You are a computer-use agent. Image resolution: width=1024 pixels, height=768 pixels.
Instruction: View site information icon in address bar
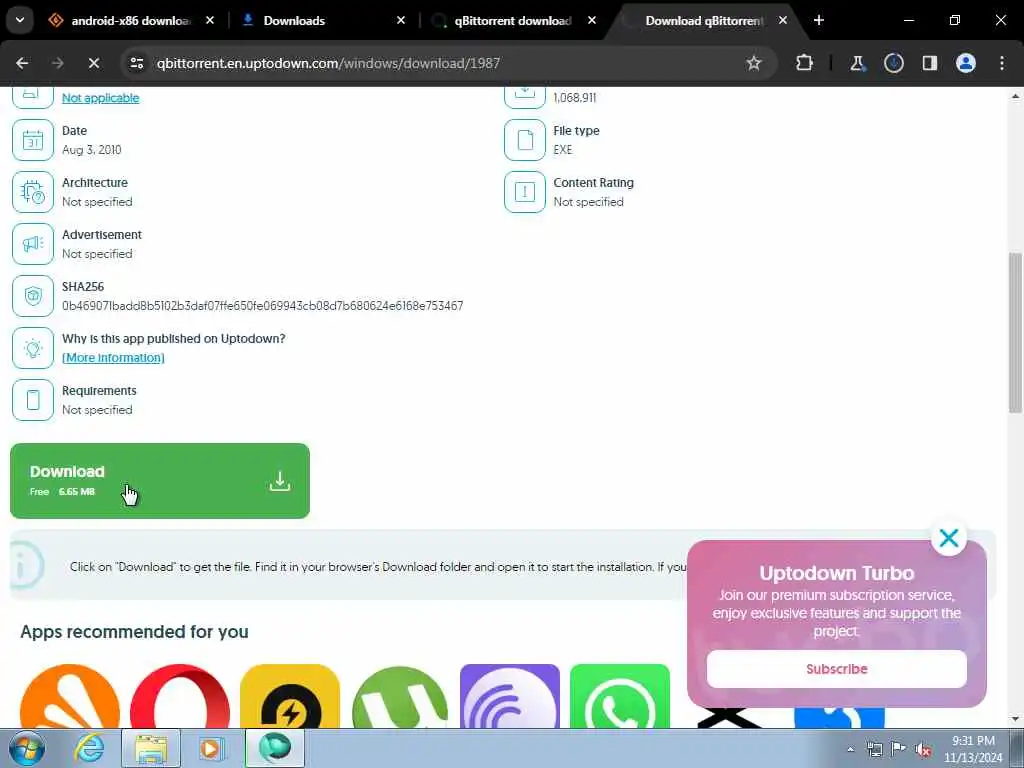(x=137, y=63)
